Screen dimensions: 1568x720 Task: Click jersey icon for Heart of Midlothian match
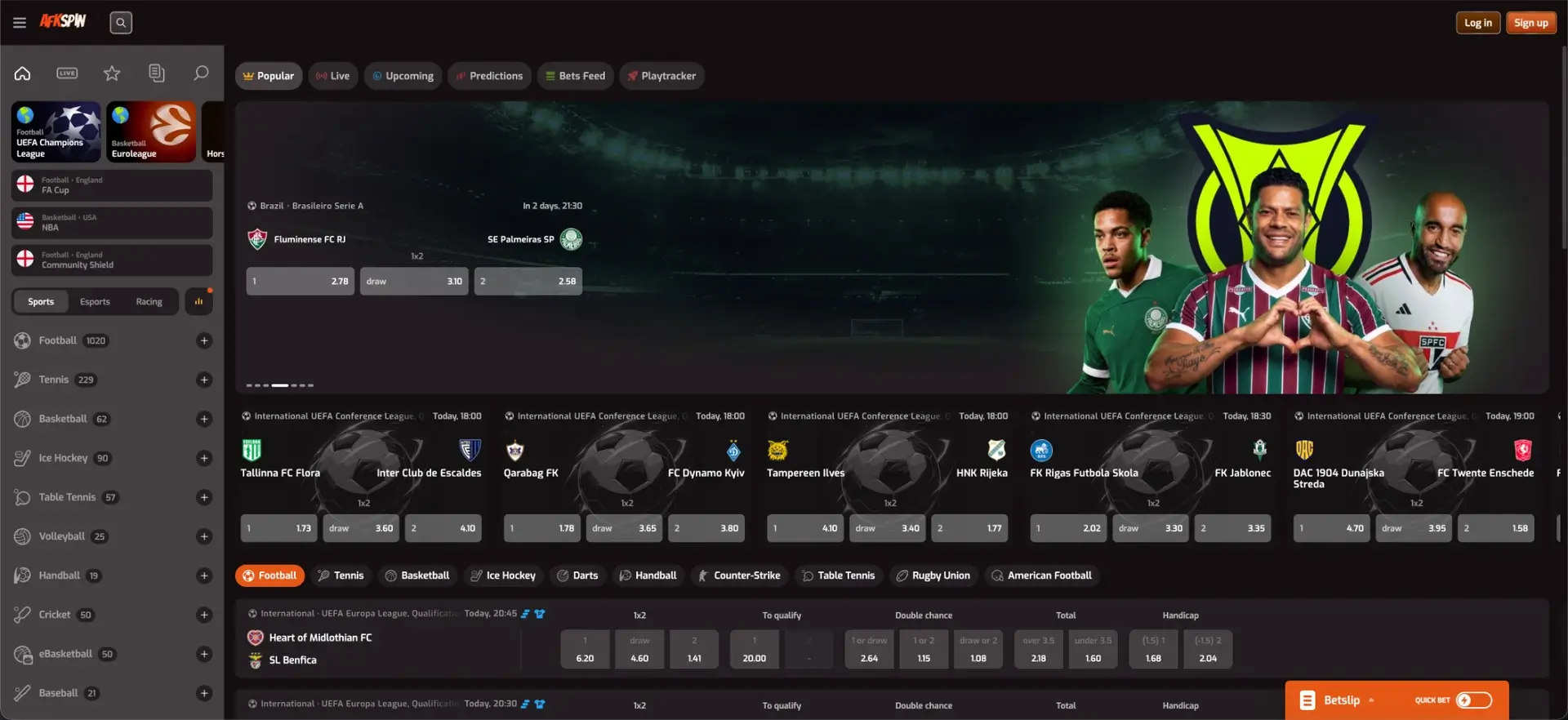pos(540,614)
